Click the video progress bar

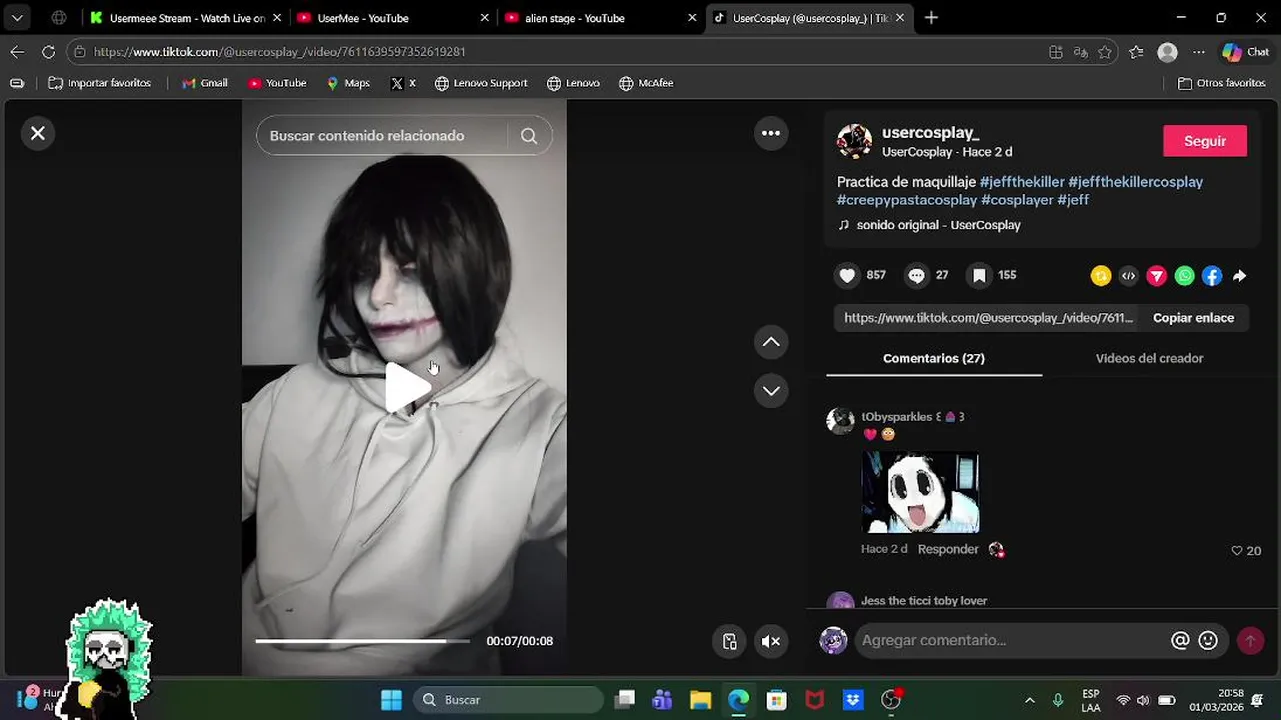[x=362, y=641]
